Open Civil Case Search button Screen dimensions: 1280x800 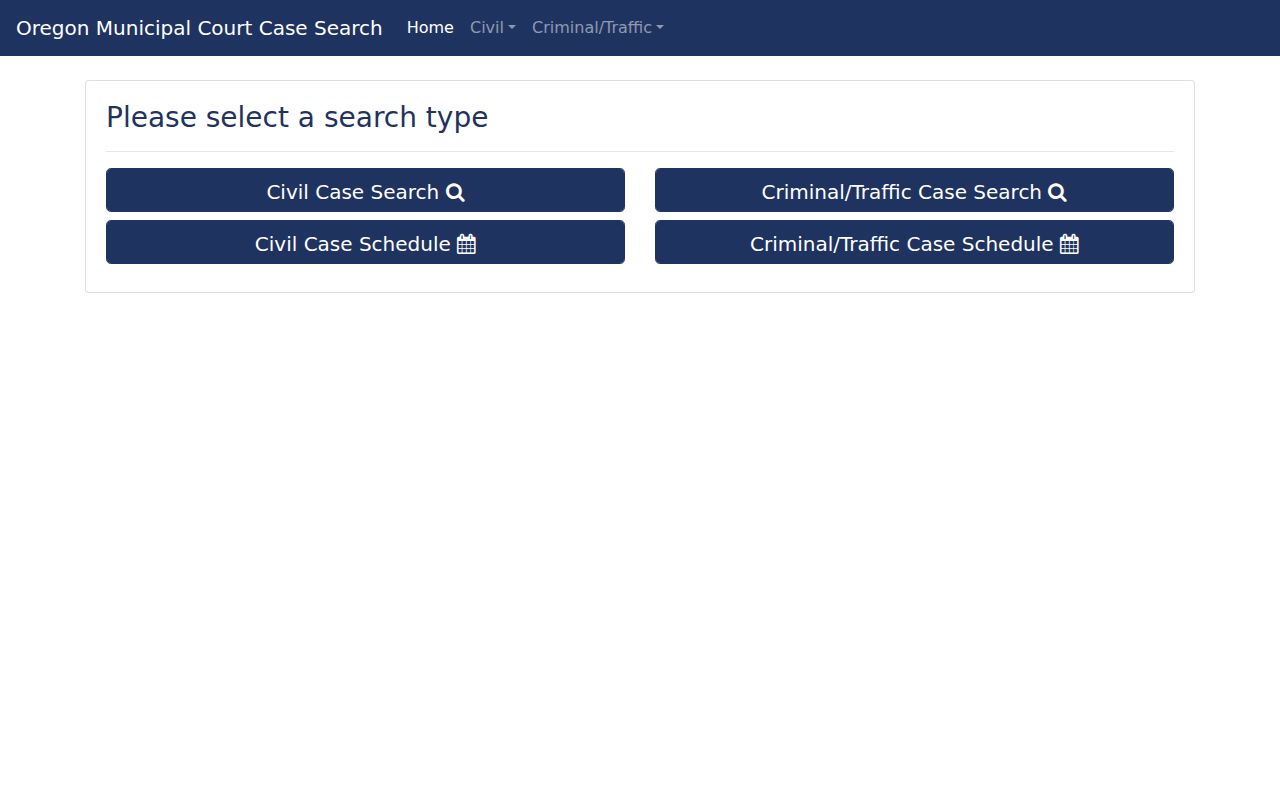coord(365,190)
